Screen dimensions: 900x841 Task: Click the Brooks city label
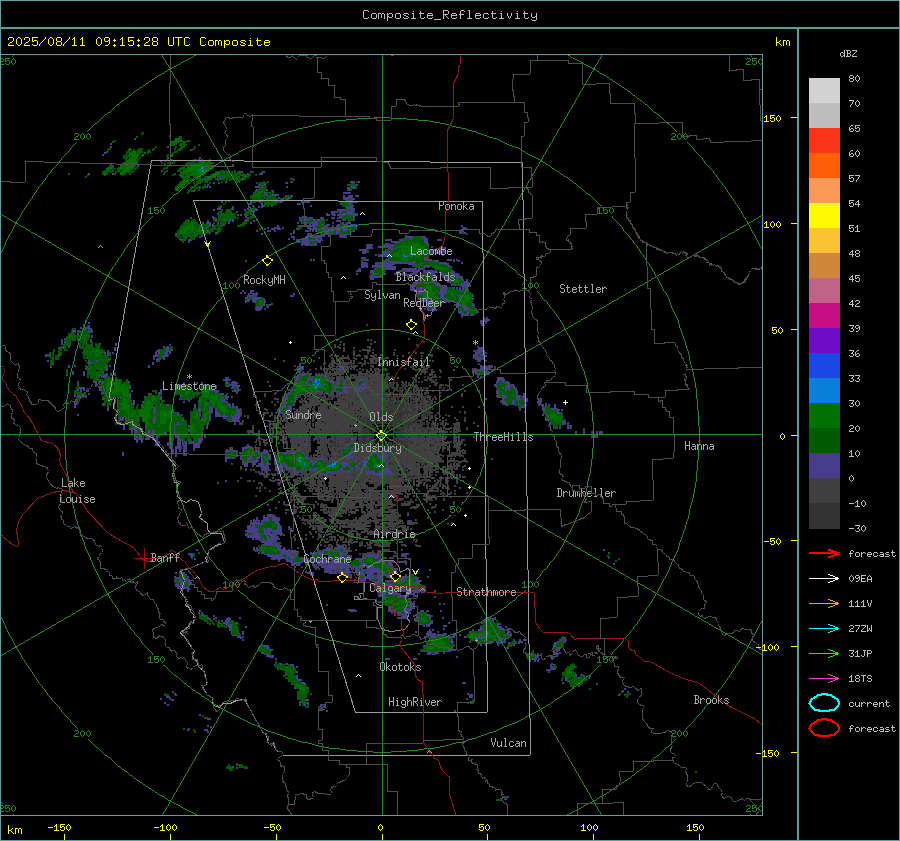click(711, 700)
